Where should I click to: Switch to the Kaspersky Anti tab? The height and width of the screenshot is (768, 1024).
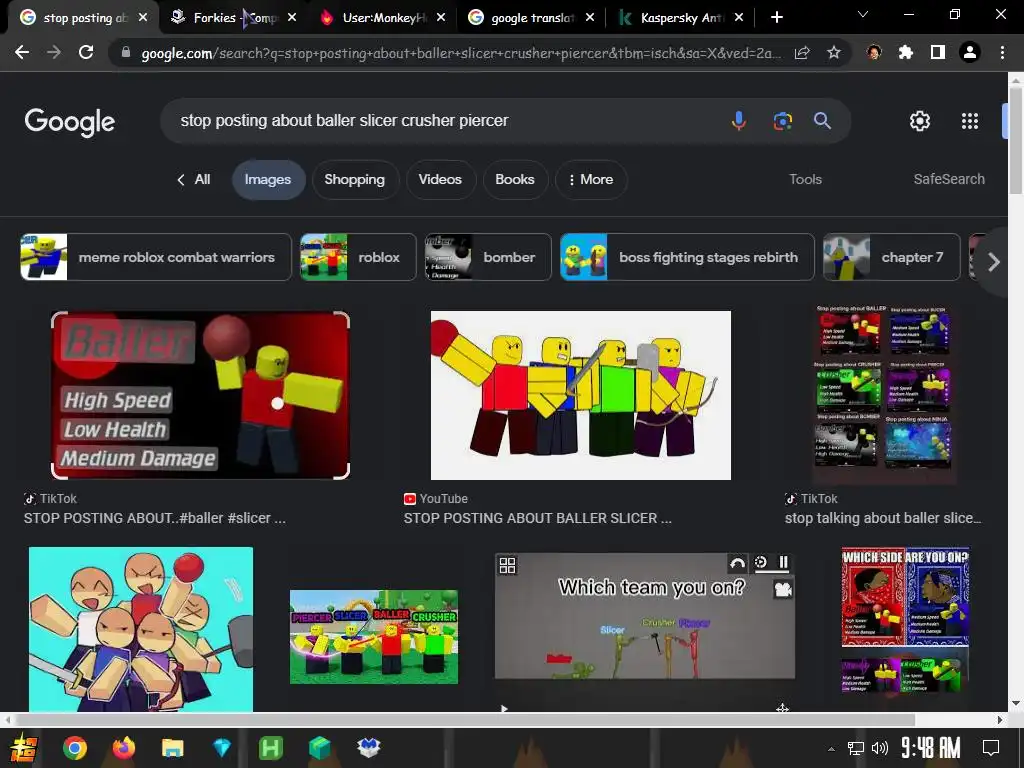681,18
